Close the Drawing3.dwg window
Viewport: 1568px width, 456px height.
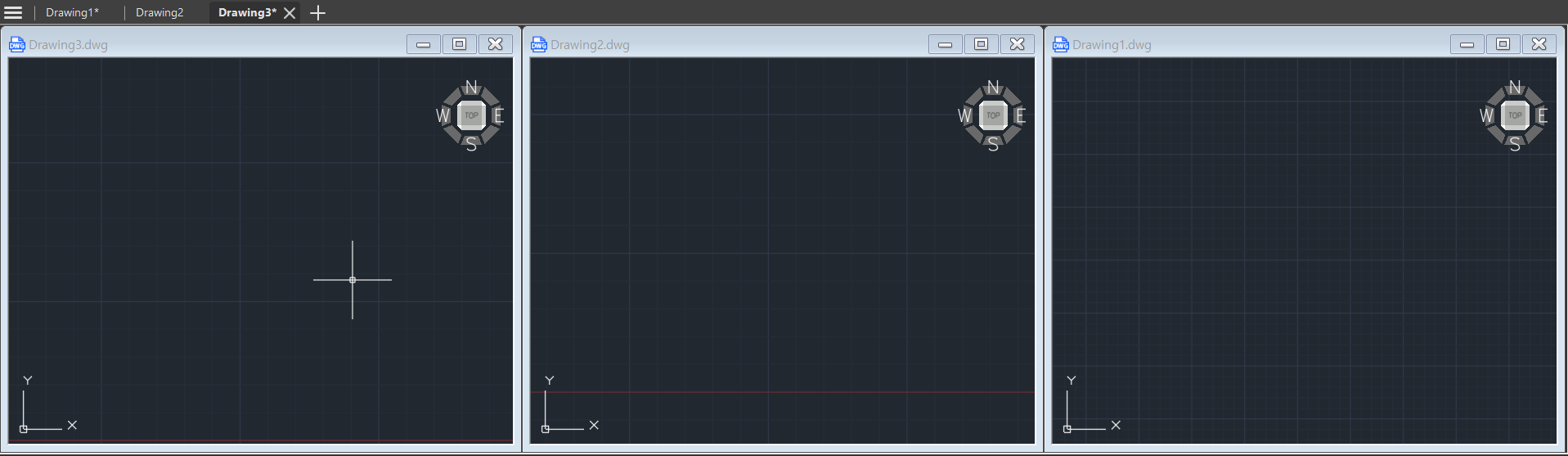click(496, 44)
